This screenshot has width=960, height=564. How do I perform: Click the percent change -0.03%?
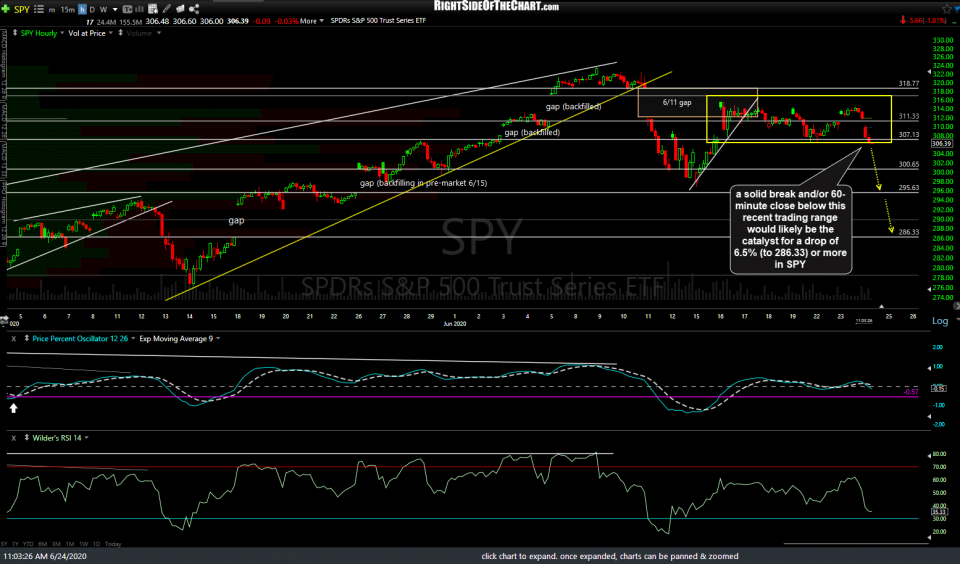click(x=287, y=21)
